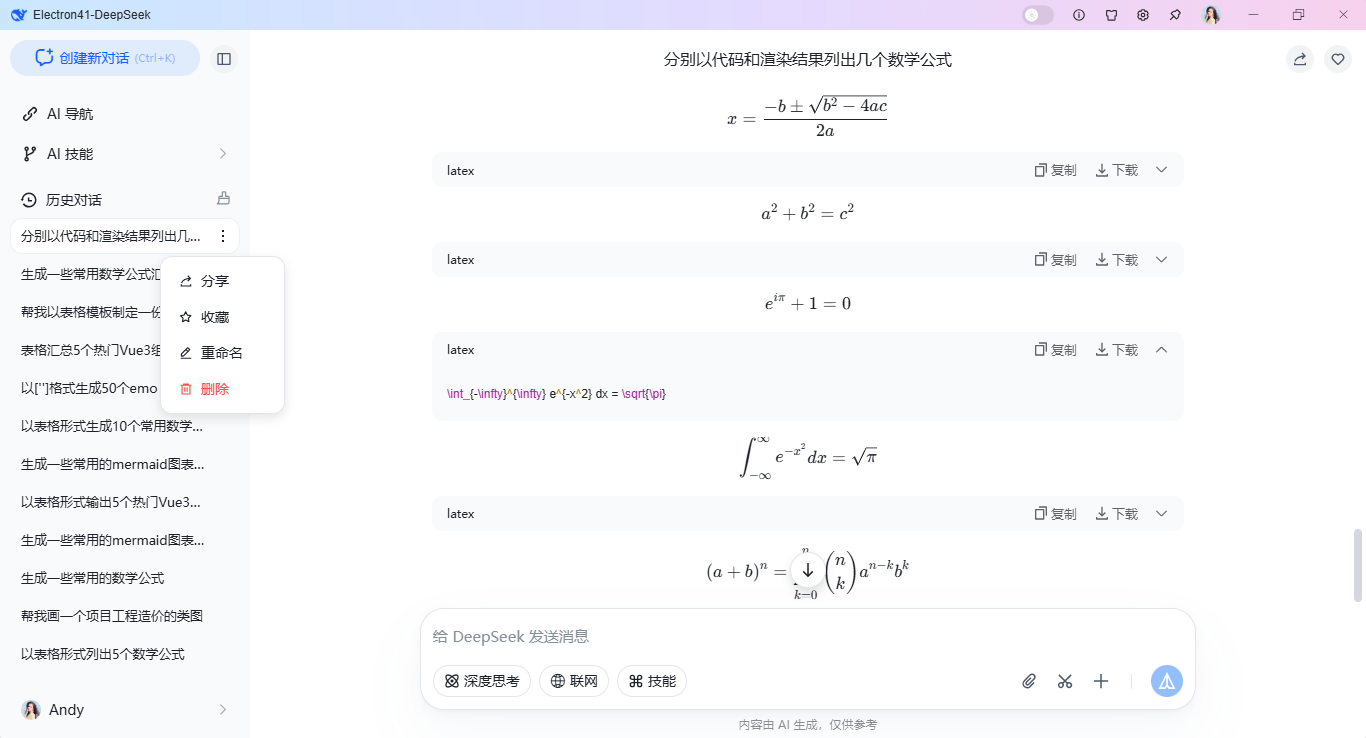This screenshot has height=738, width=1366.
Task: Send the message via the paper plane button
Action: [x=1166, y=681]
